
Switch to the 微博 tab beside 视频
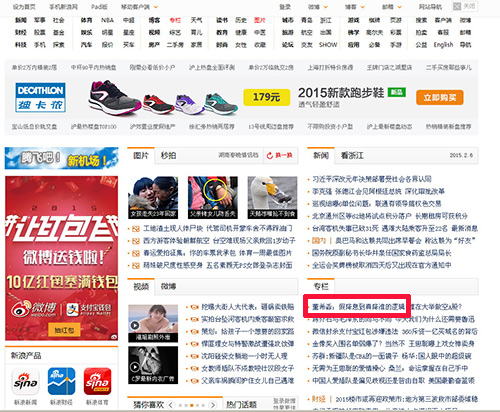pyautogui.click(x=168, y=286)
